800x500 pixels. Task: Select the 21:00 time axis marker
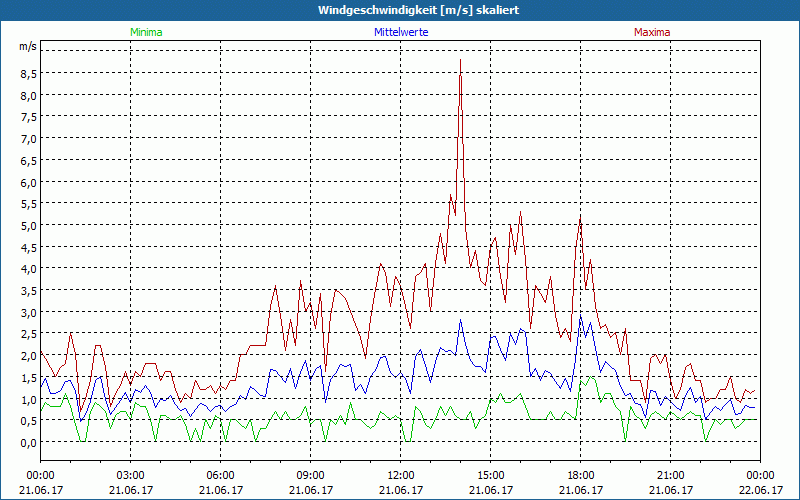(670, 475)
